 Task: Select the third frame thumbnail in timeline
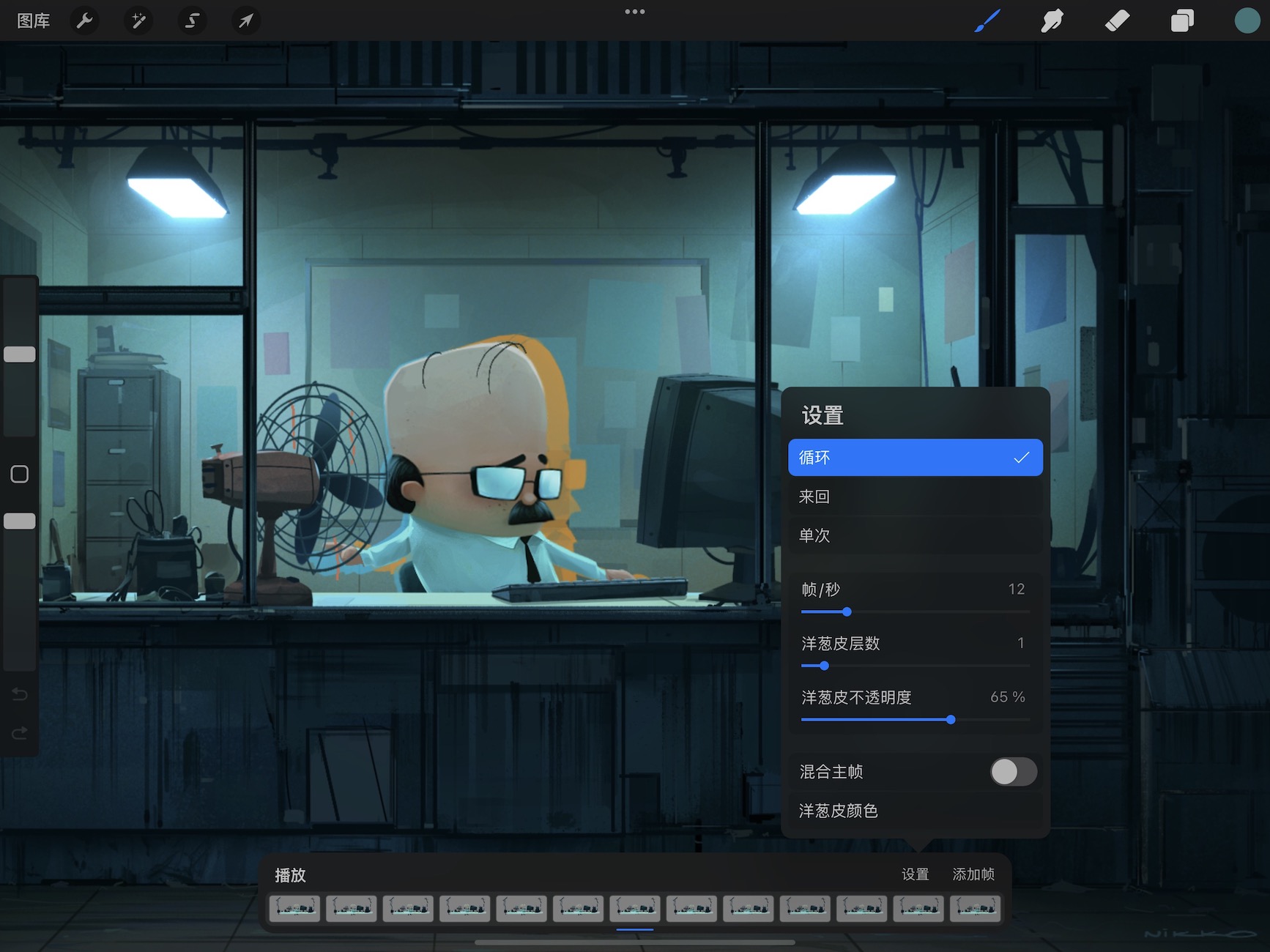tap(408, 908)
